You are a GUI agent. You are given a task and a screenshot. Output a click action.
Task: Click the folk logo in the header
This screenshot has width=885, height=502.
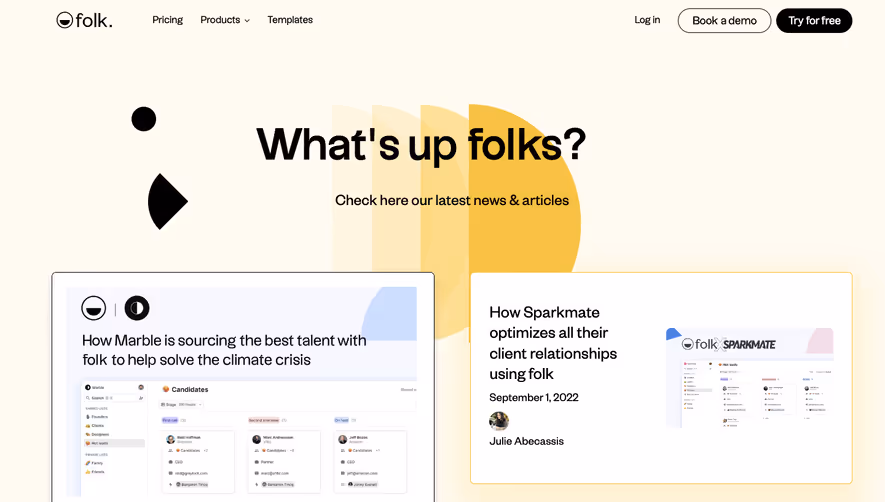pos(84,20)
